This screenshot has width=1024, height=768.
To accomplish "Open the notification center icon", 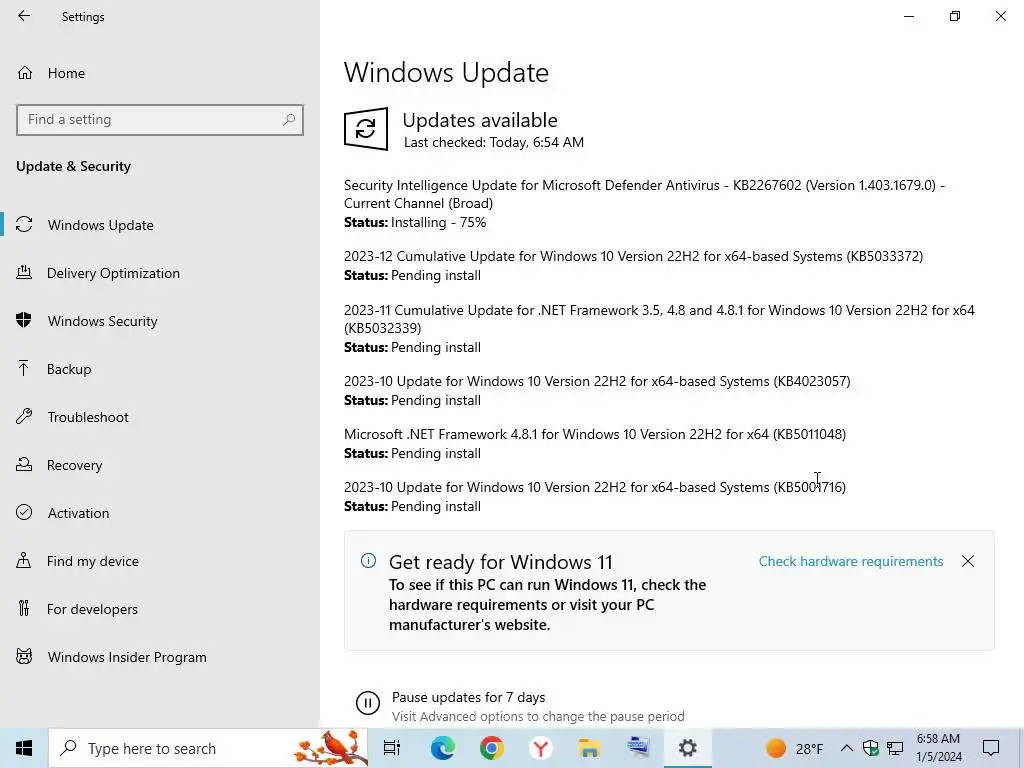I will 991,748.
